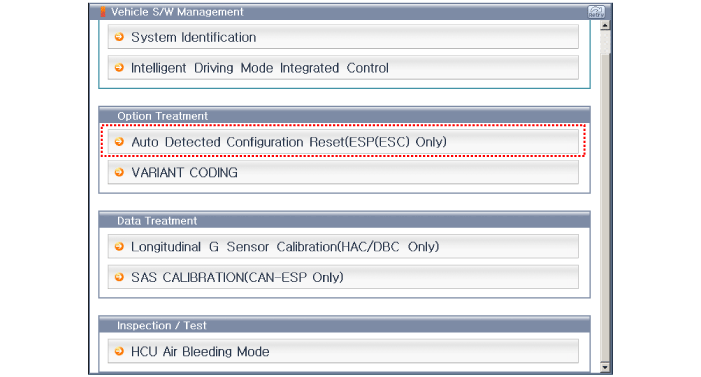The width and height of the screenshot is (701, 377).
Task: Start Longitudinal G Sensor Calibration(HAC/DBC Only)
Action: [x=343, y=246]
